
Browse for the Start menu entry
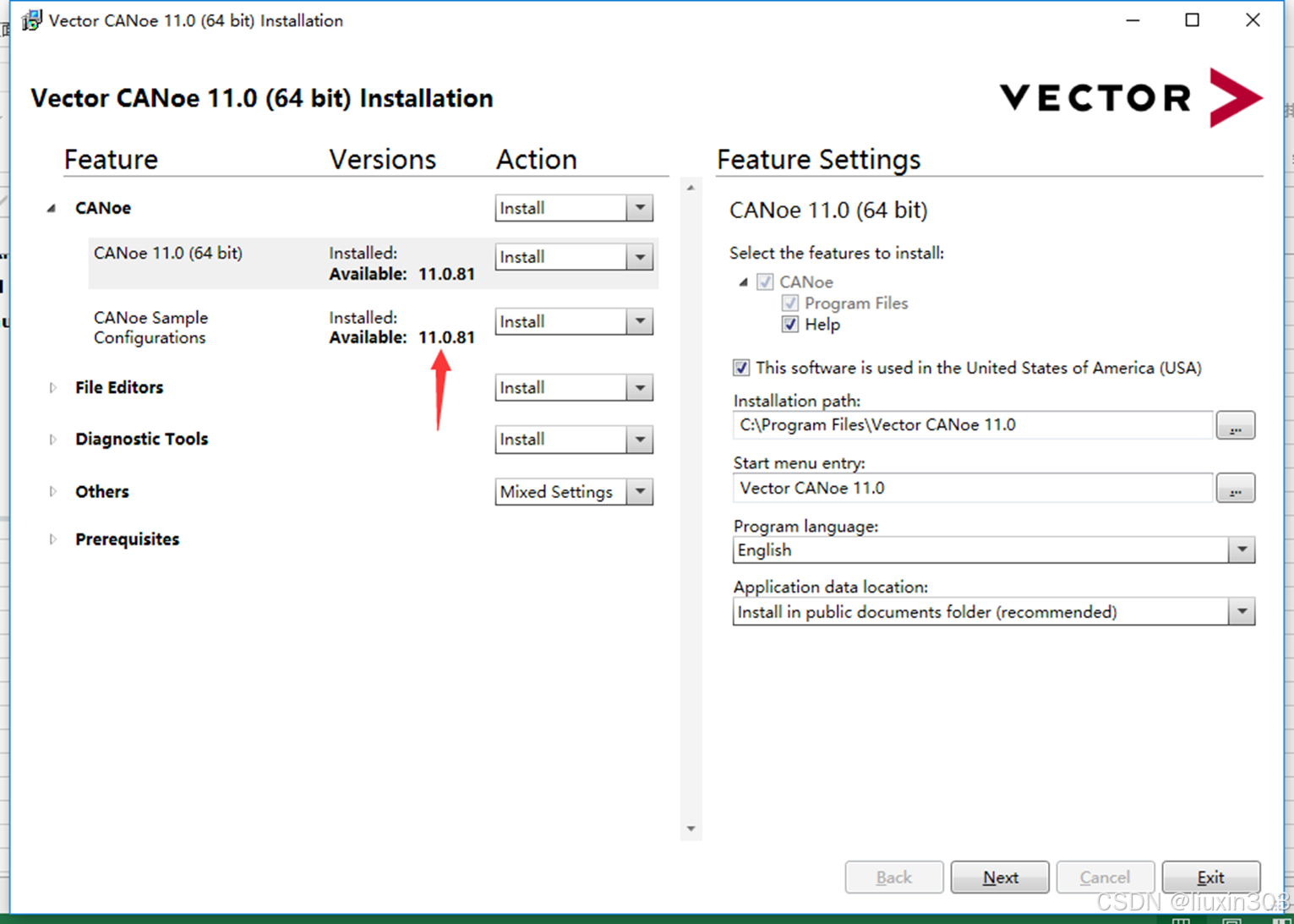pos(1236,489)
